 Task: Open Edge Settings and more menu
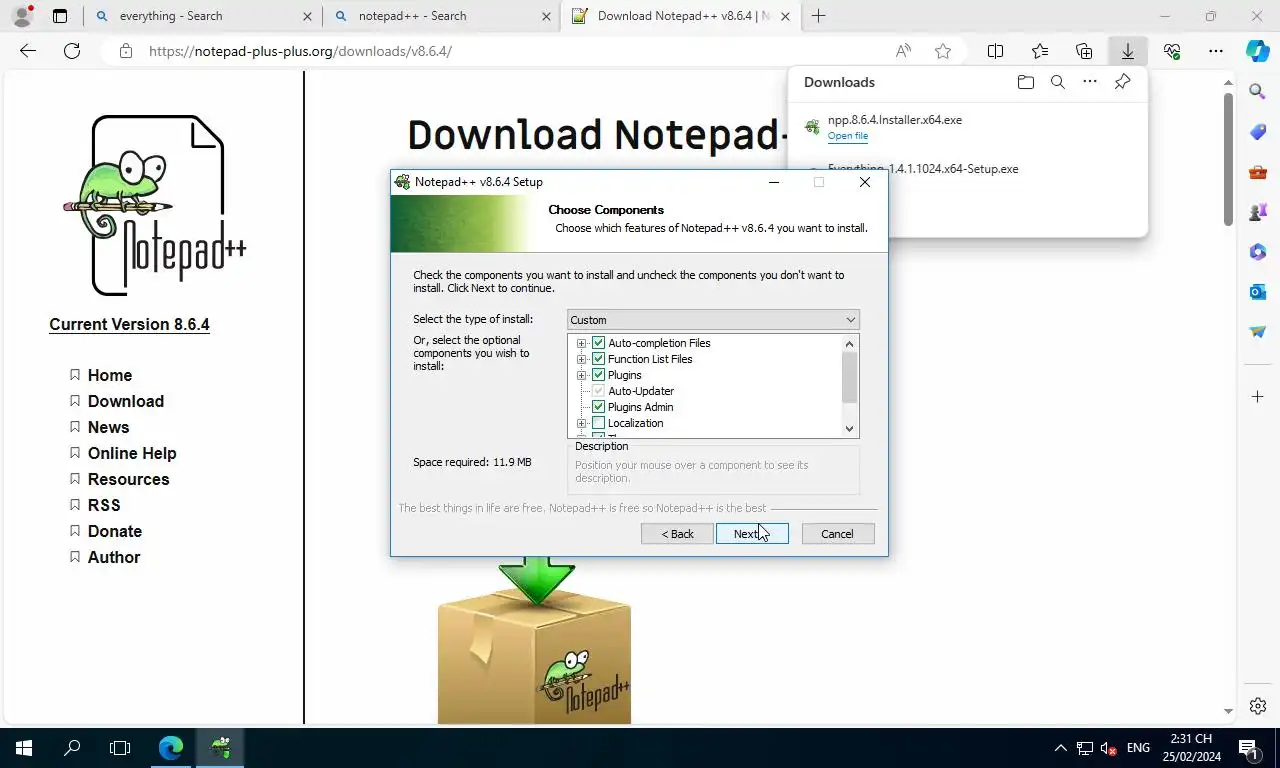click(x=1216, y=51)
